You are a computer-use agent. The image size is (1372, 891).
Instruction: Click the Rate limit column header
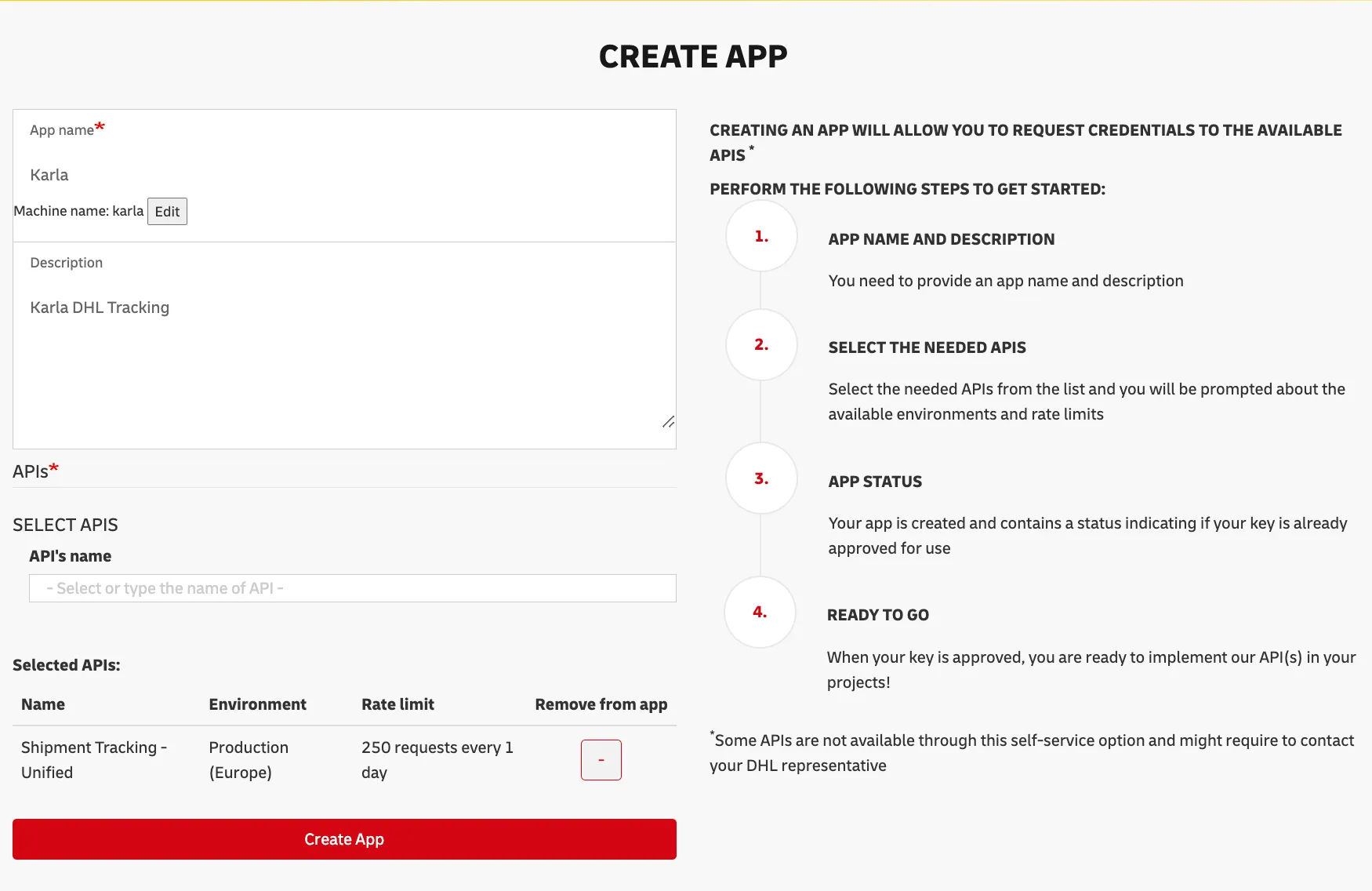click(x=397, y=704)
